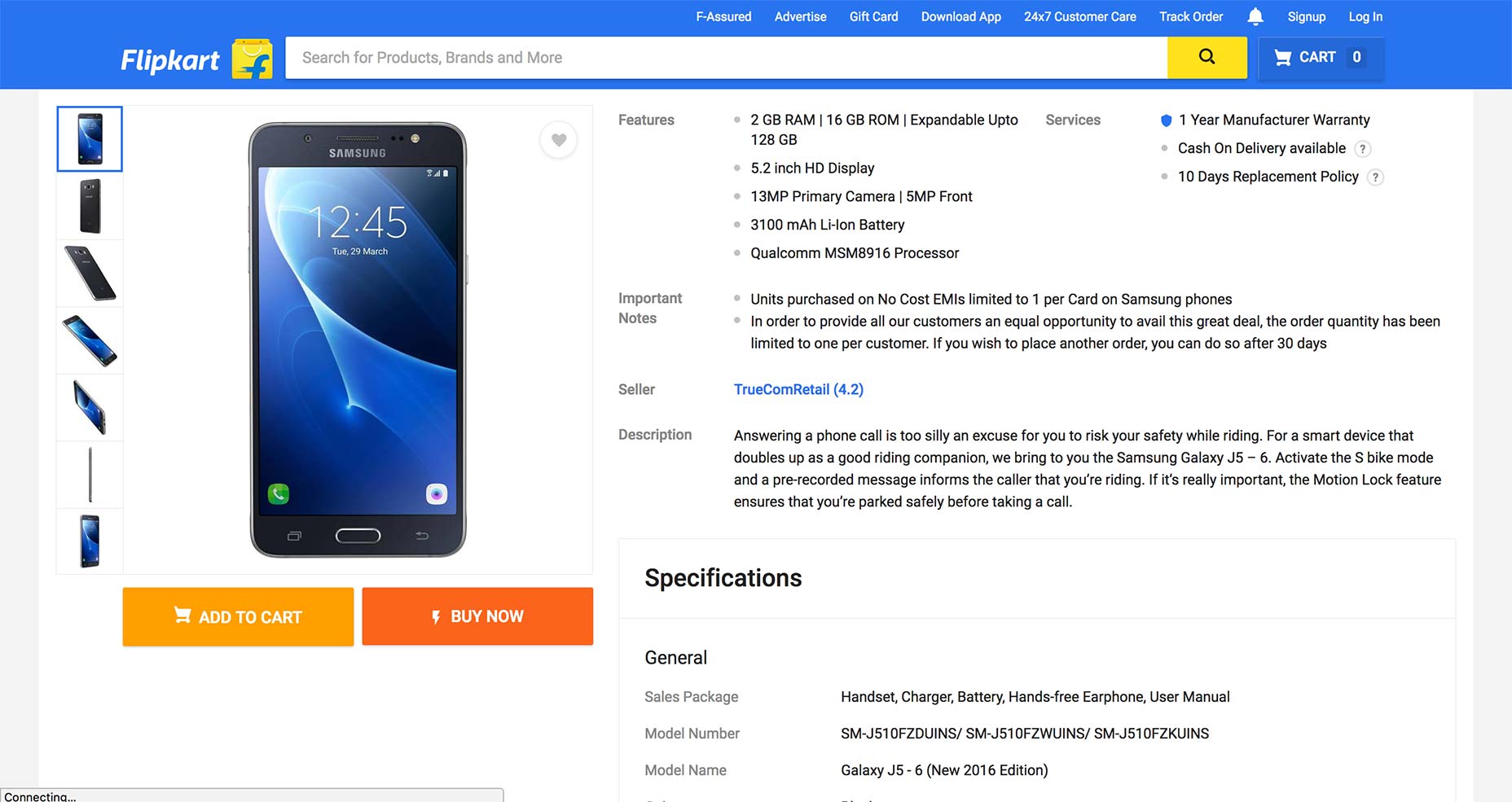Open 24x7 Customer Care link
The image size is (1512, 802).
click(1079, 16)
